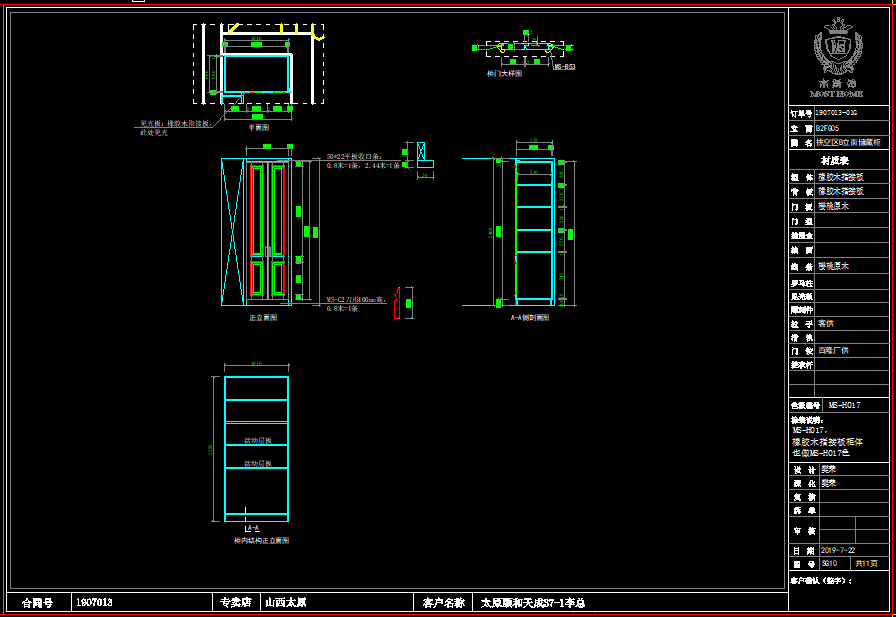The width and height of the screenshot is (896, 617).
Task: Click the contract number 1907013 cell
Action: (x=95, y=603)
